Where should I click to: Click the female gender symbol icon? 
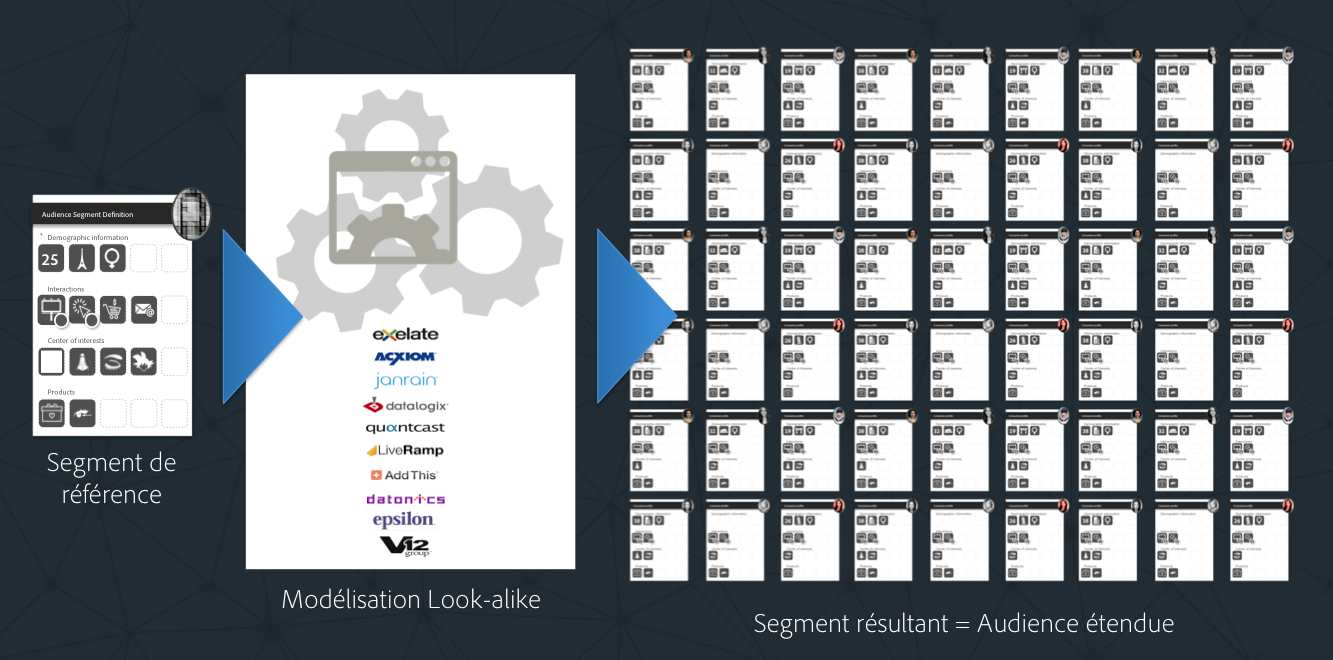point(113,260)
